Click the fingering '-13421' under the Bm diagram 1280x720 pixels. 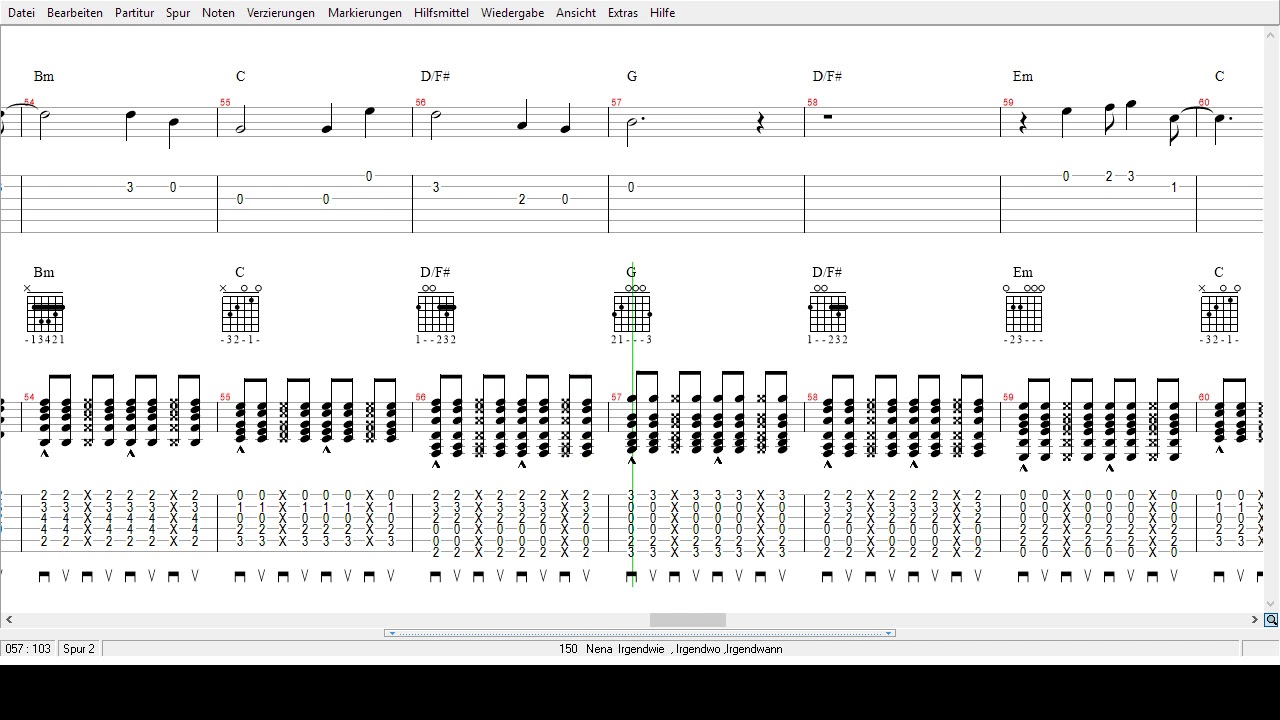[44, 340]
